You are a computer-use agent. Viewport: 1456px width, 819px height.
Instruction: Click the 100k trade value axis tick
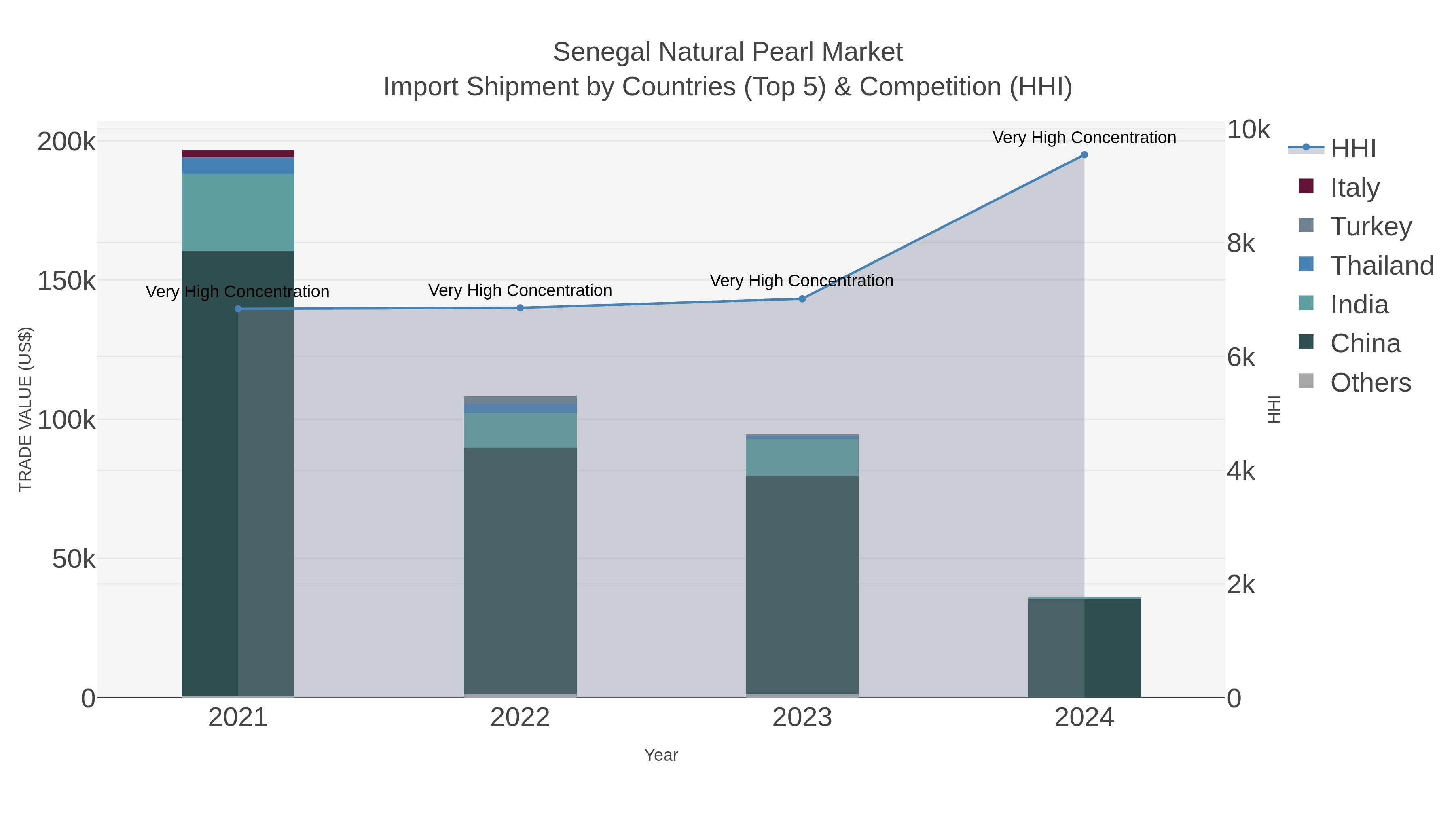(67, 420)
